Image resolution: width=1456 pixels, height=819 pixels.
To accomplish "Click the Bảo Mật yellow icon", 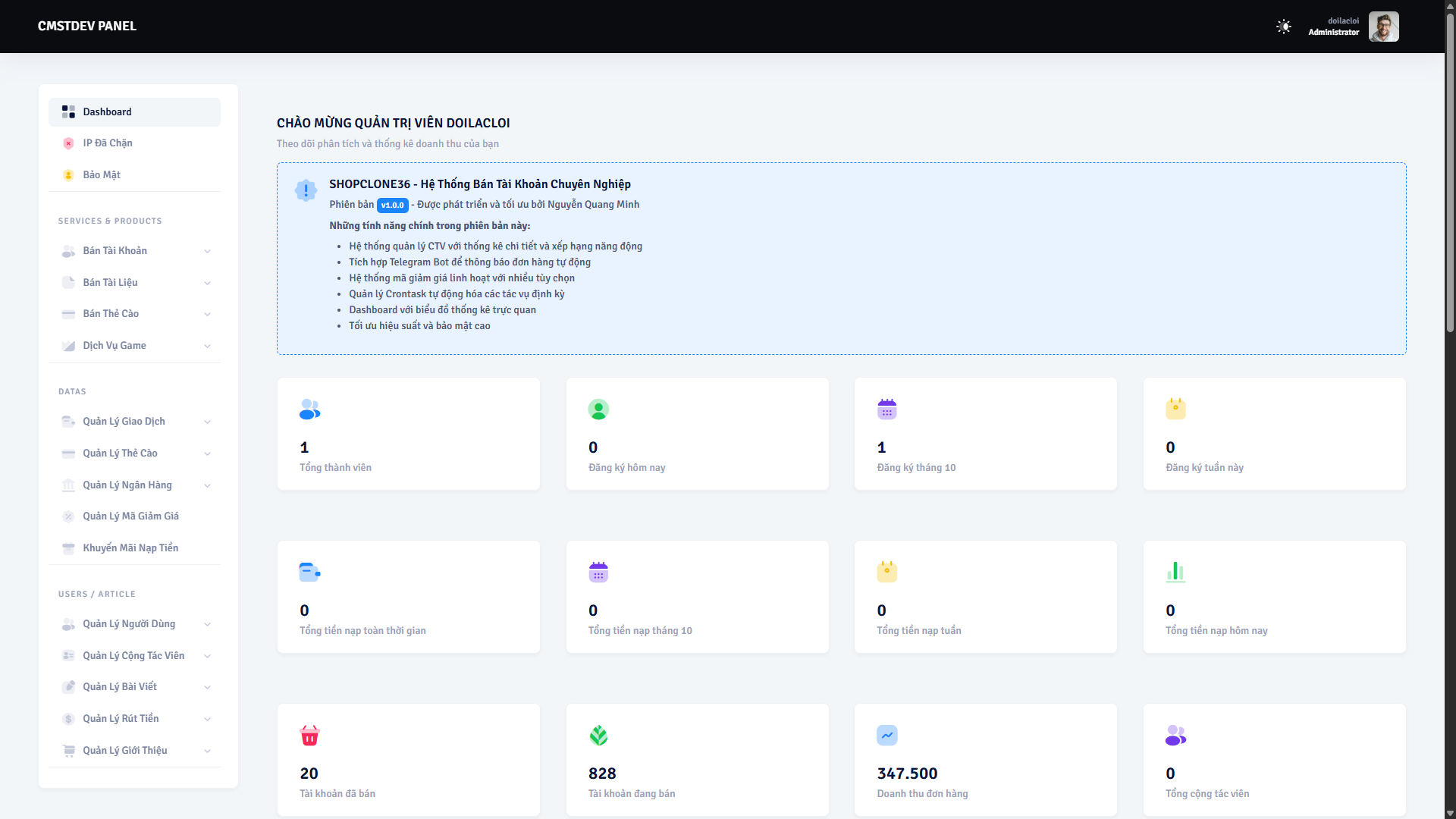I will [x=68, y=175].
